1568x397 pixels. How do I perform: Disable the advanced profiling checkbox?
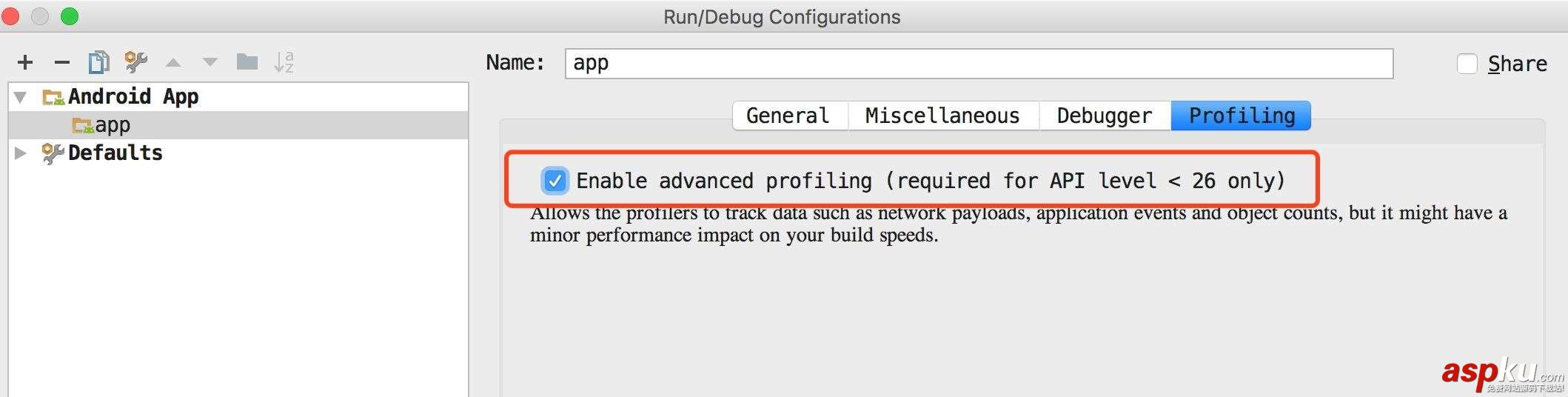pos(555,181)
